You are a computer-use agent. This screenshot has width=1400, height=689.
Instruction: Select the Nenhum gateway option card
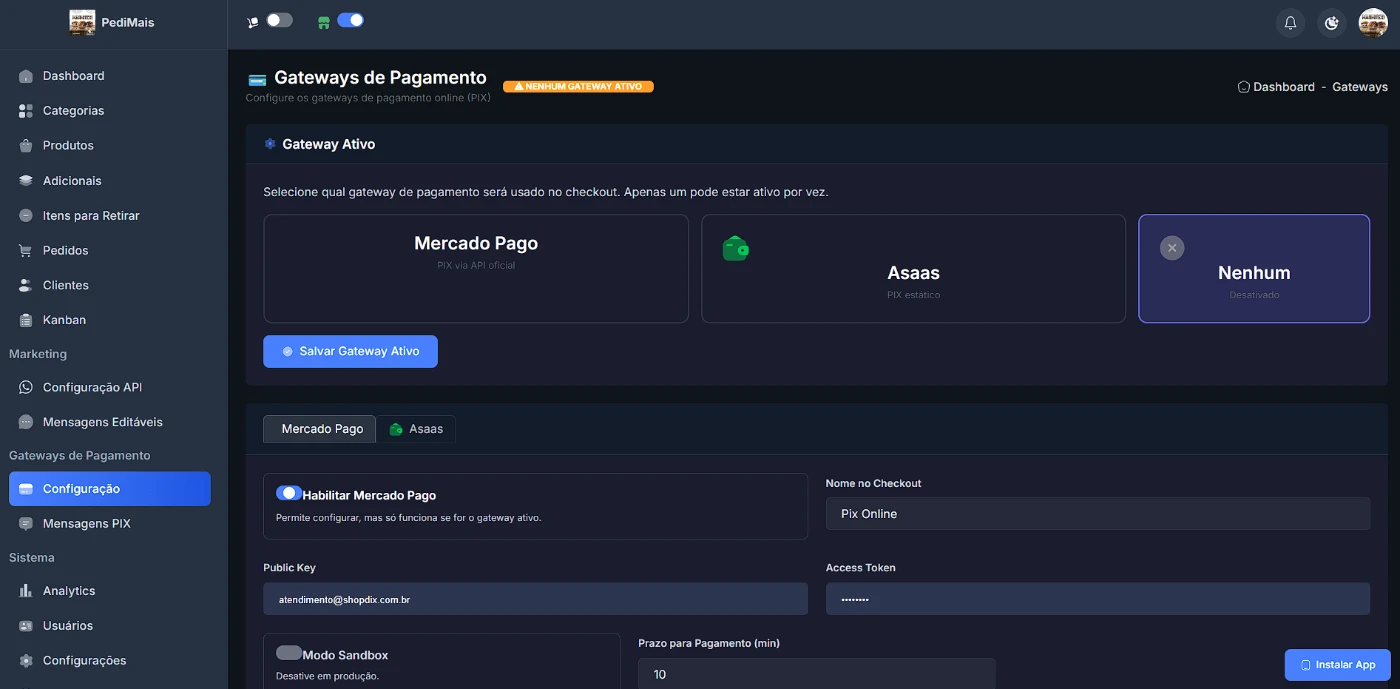tap(1253, 269)
